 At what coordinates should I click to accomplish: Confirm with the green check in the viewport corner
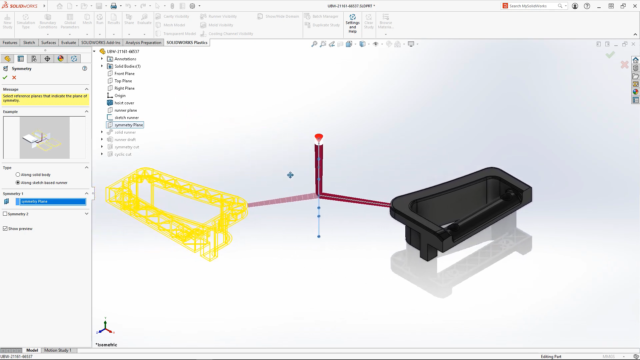(610, 55)
